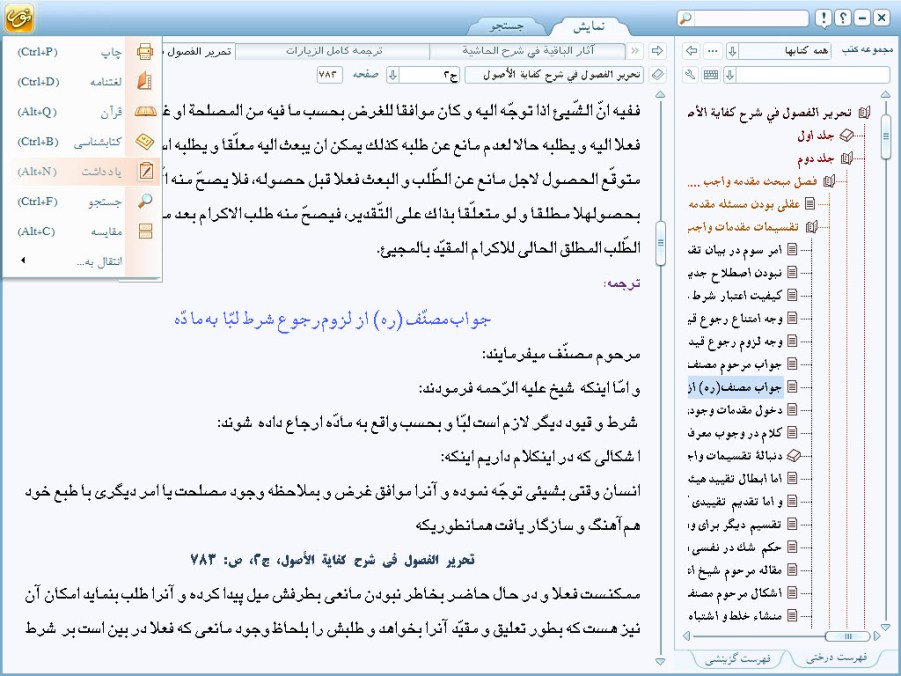Image resolution: width=901 pixels, height=676 pixels.
Task: Switch to the جستجو (search) tab
Action: 506,26
